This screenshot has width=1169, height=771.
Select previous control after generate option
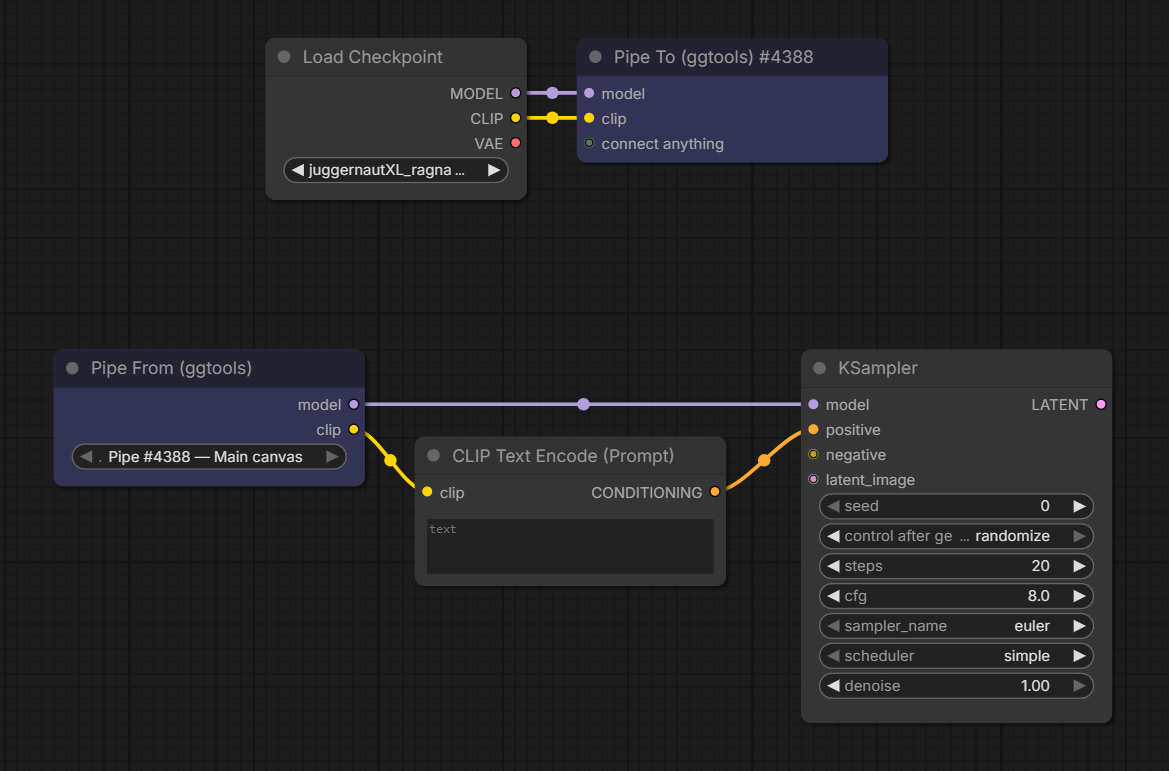pyautogui.click(x=834, y=536)
